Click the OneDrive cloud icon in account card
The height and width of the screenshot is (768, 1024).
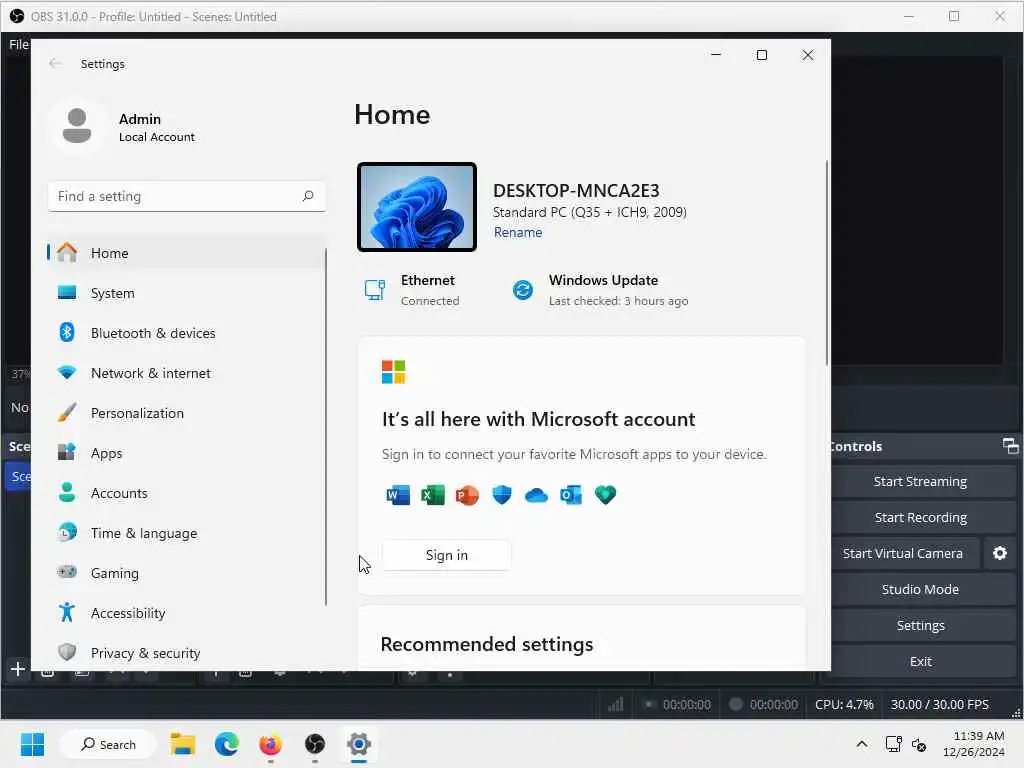pos(536,496)
